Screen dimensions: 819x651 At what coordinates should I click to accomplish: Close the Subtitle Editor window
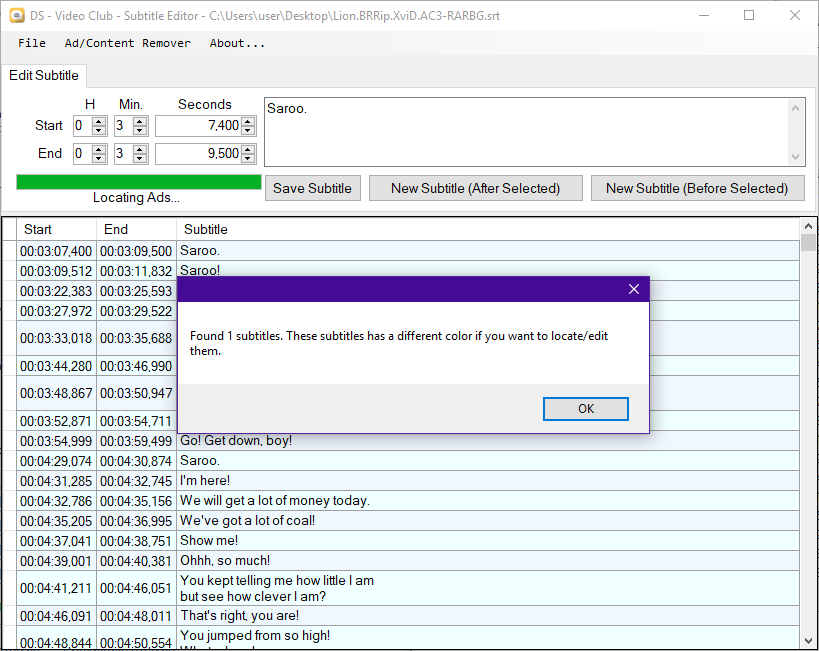[794, 16]
